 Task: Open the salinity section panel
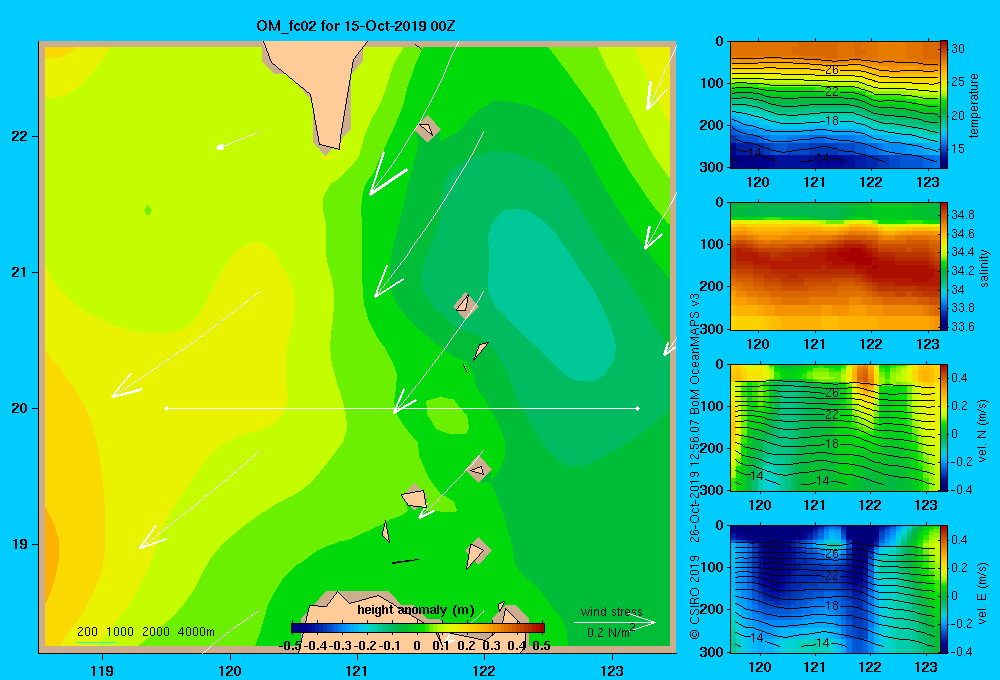pyautogui.click(x=834, y=266)
